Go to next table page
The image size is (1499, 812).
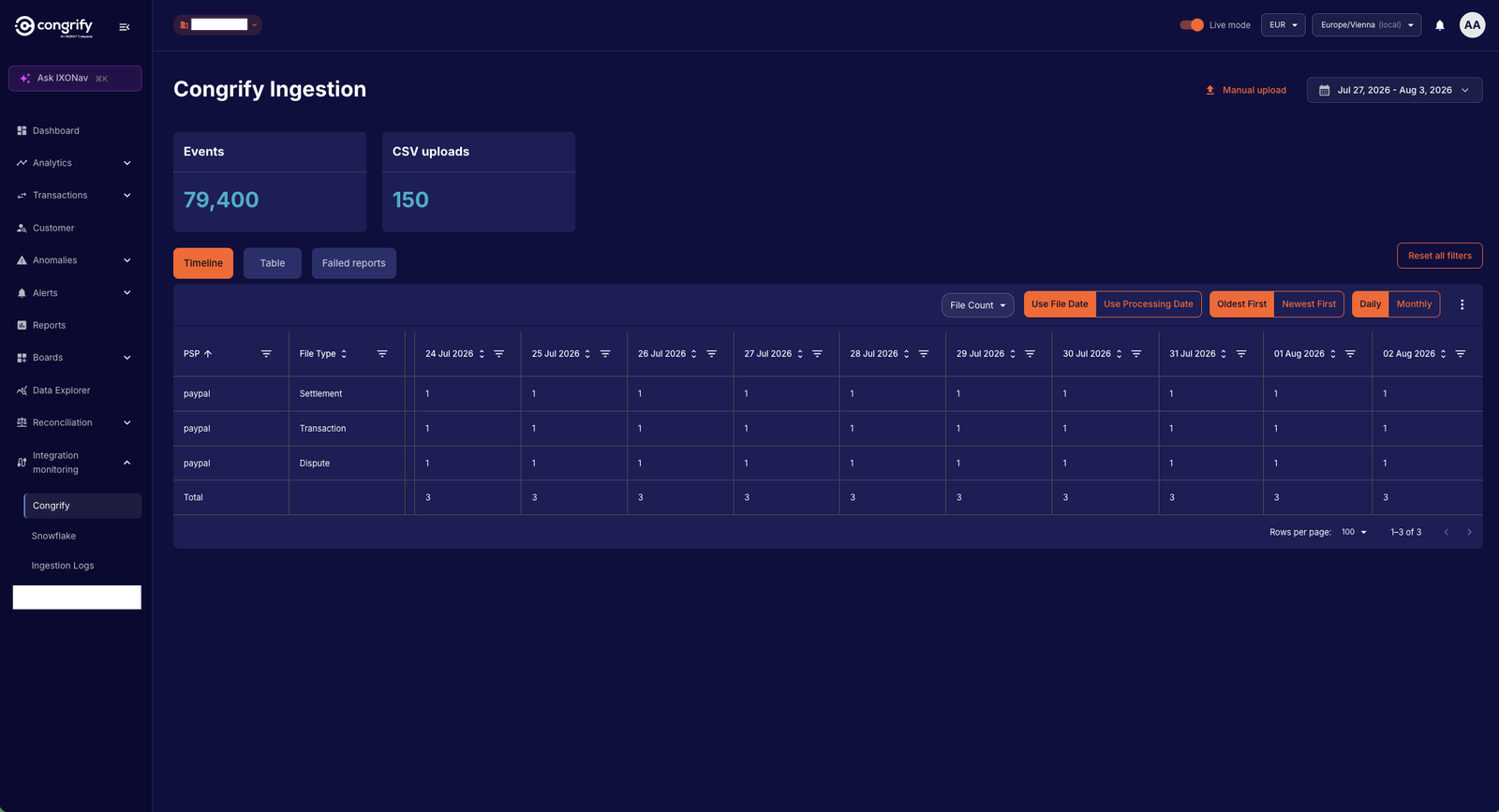click(1469, 532)
